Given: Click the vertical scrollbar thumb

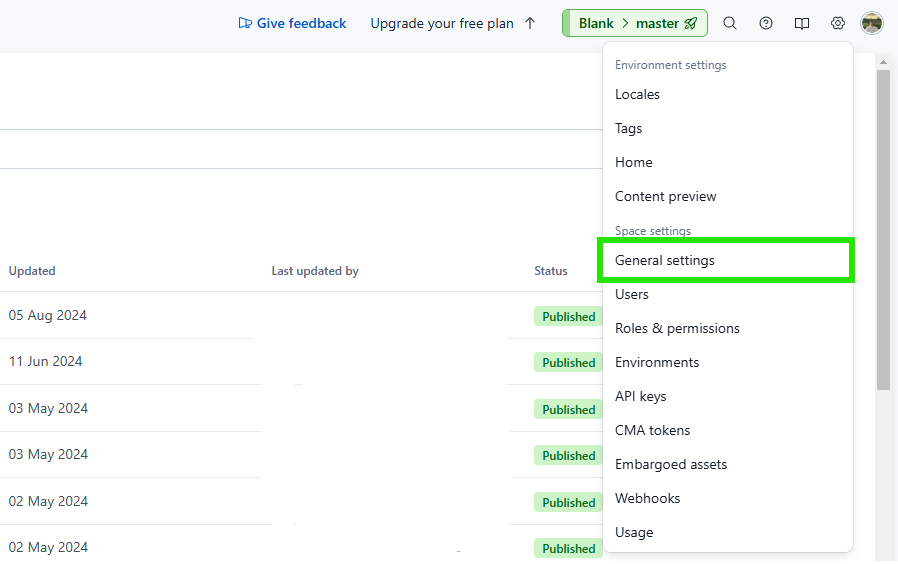Looking at the screenshot, I should coord(883,230).
